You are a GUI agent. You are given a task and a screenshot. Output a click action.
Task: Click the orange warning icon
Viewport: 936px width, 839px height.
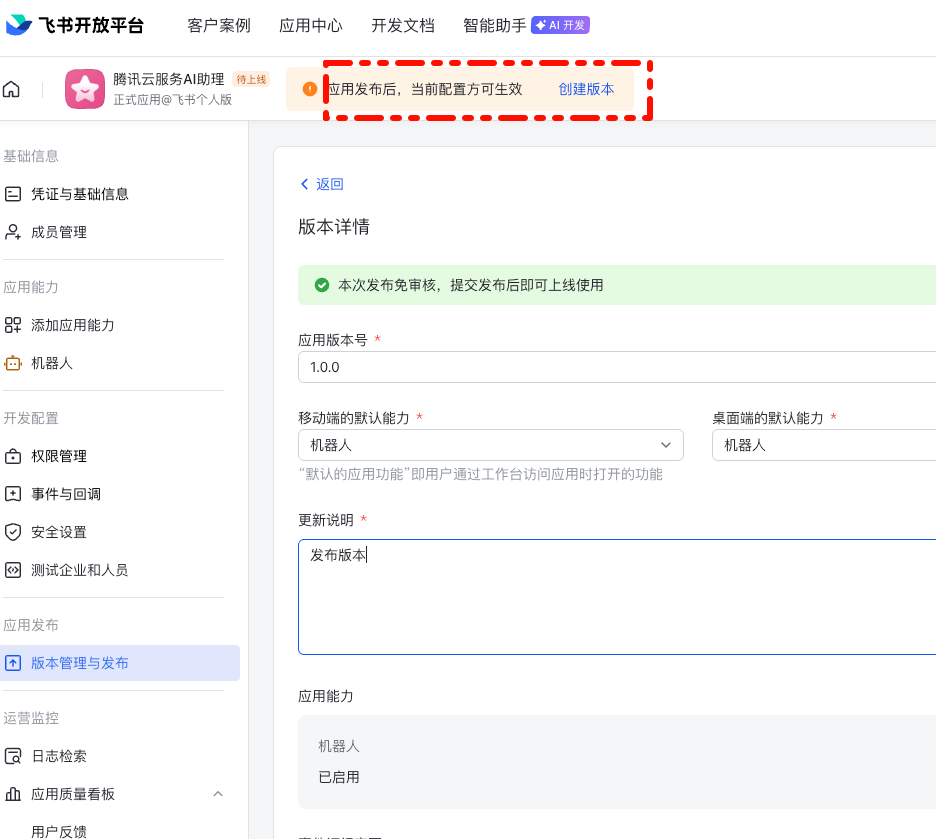(310, 89)
